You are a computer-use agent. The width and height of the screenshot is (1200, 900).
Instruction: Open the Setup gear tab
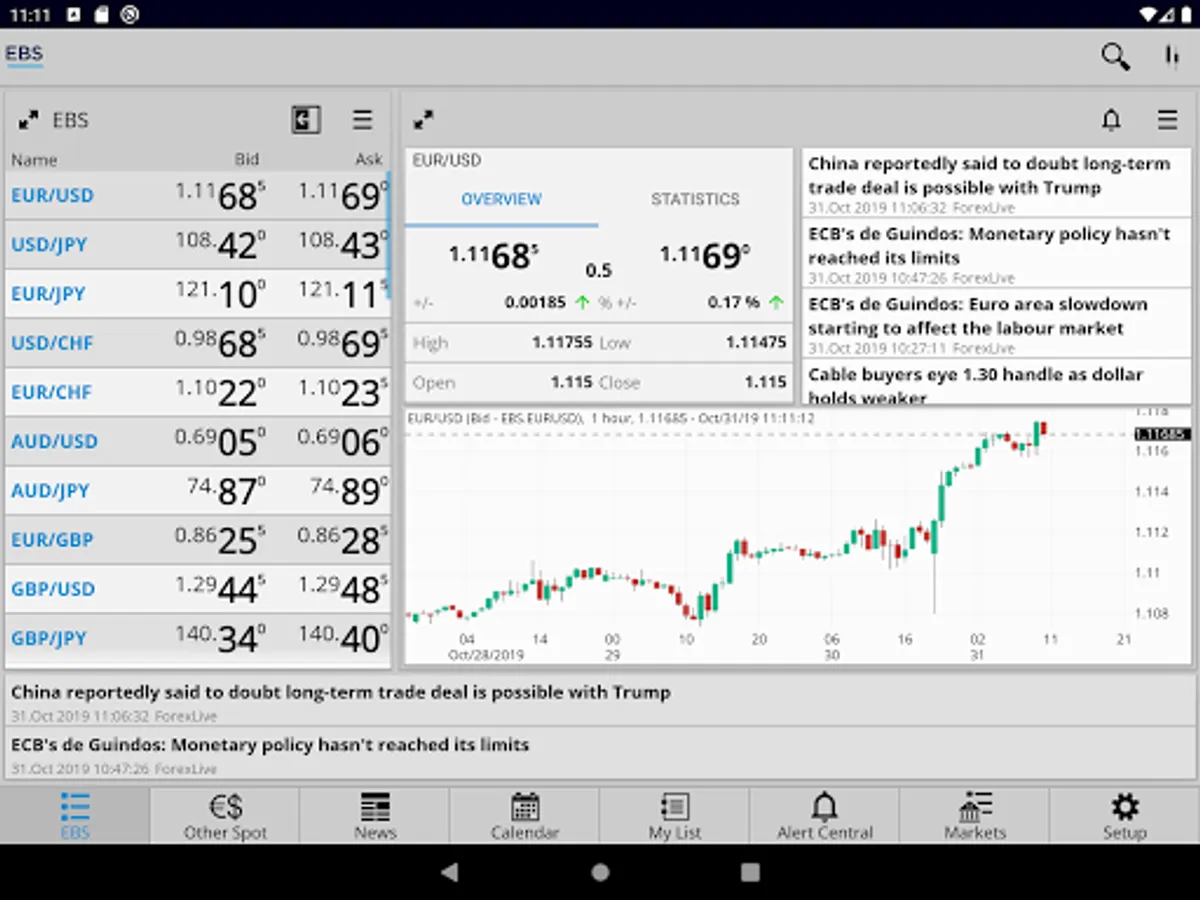[x=1125, y=815]
